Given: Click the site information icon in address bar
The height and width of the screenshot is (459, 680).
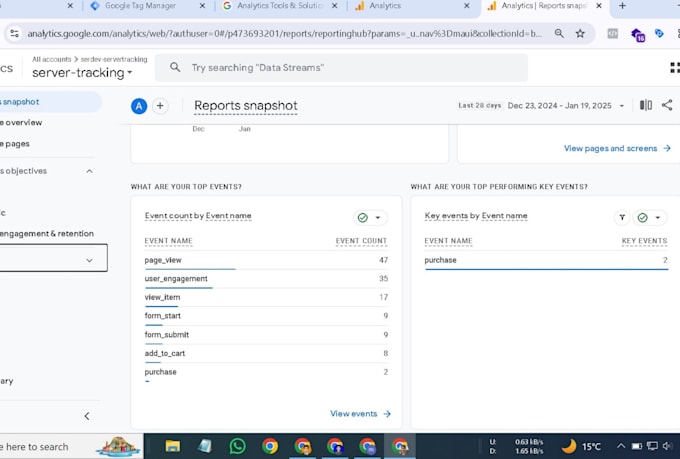Looking at the screenshot, I should (14, 33).
